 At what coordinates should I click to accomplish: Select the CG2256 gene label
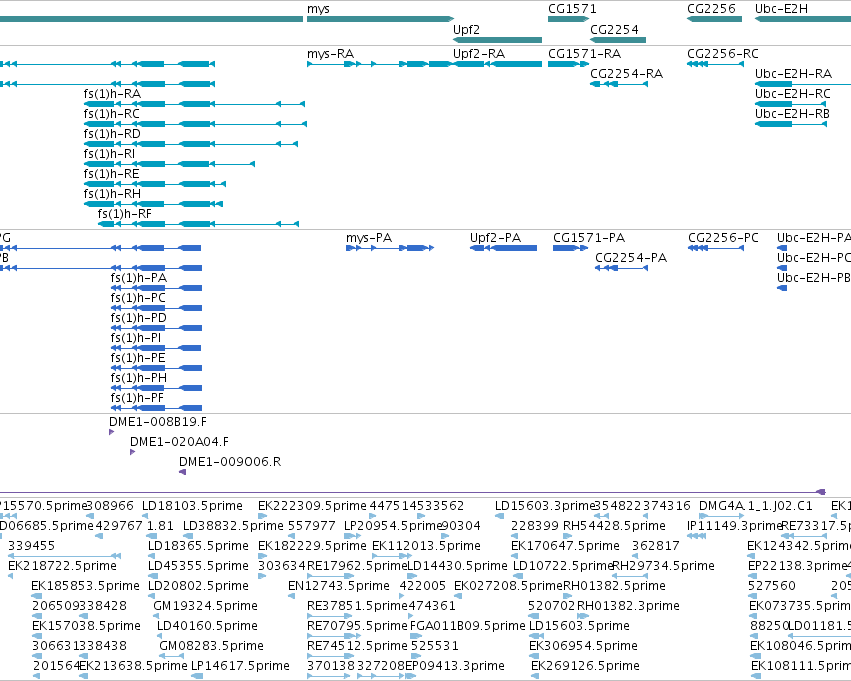[712, 9]
